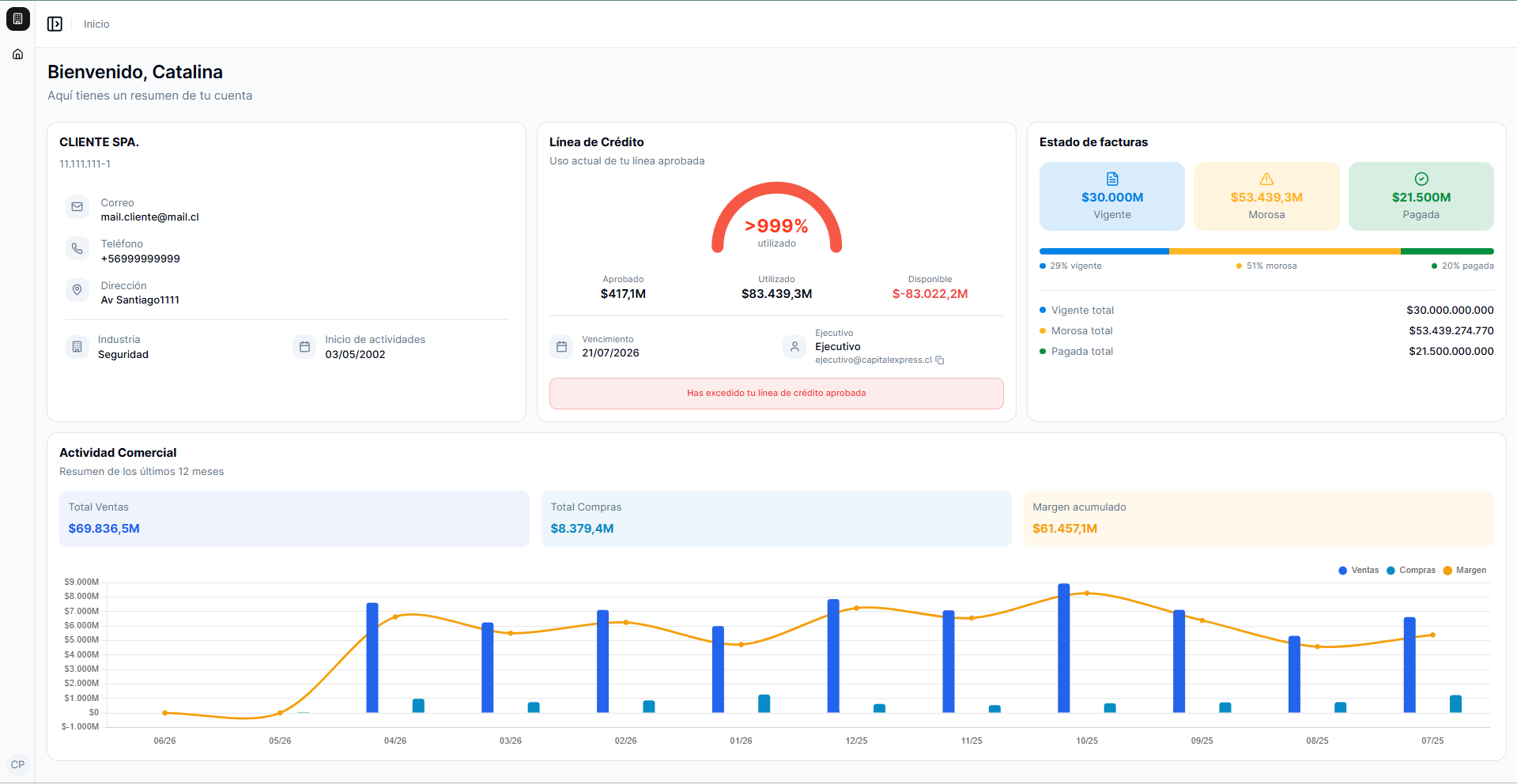
Task: Click the green pagada segment of invoice bar
Action: (x=1447, y=251)
